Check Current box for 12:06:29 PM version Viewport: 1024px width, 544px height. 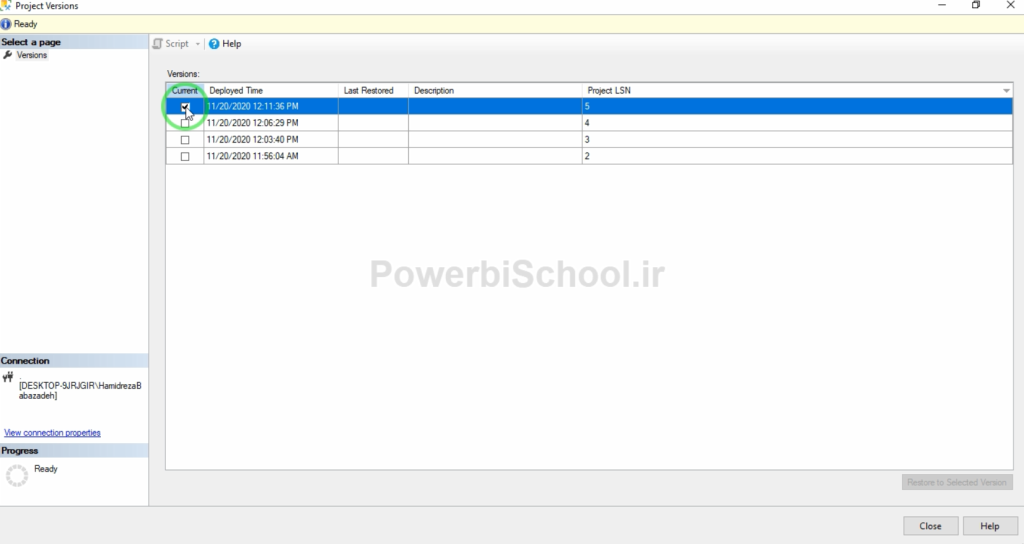pos(185,123)
